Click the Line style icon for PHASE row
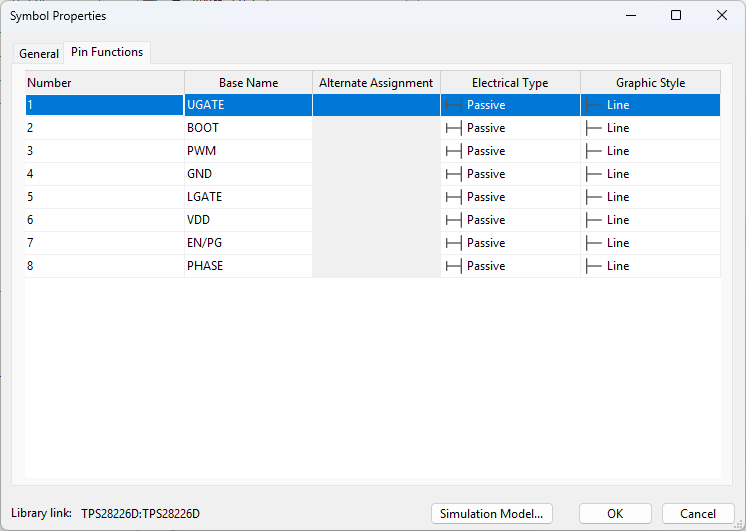Screen dimensions: 746x531 [x=593, y=266]
